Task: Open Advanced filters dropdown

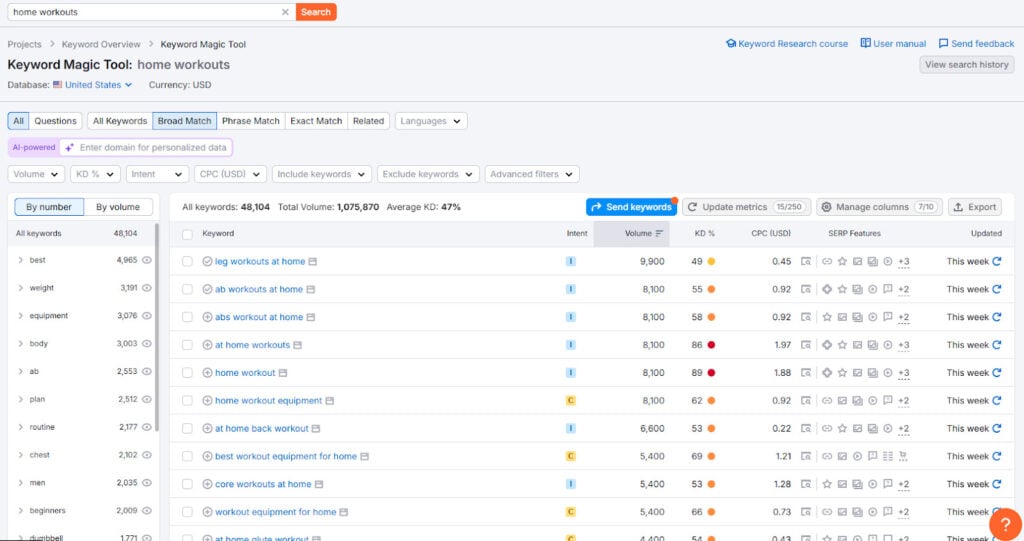Action: (532, 174)
